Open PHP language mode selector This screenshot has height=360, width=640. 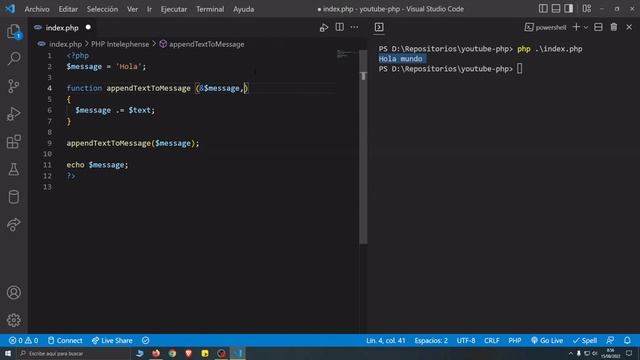tap(515, 340)
